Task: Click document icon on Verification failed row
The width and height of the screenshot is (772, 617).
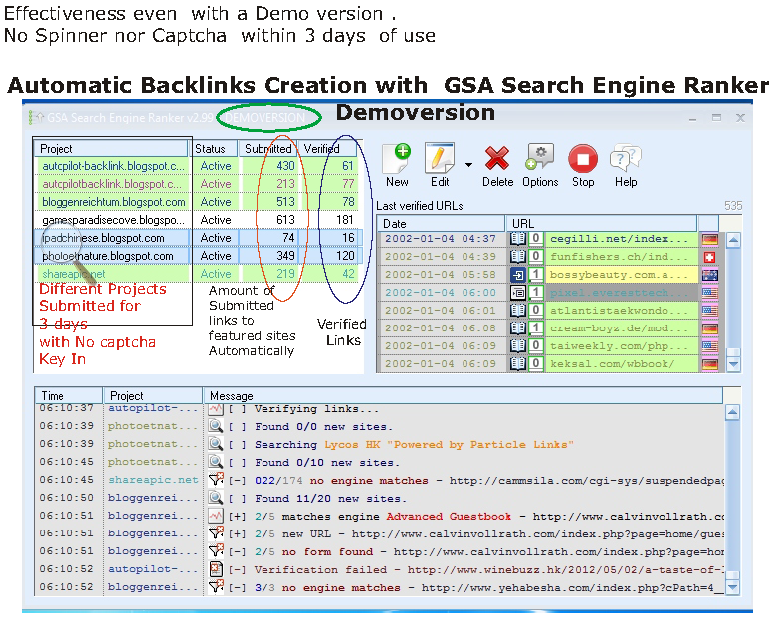Action: tap(216, 569)
